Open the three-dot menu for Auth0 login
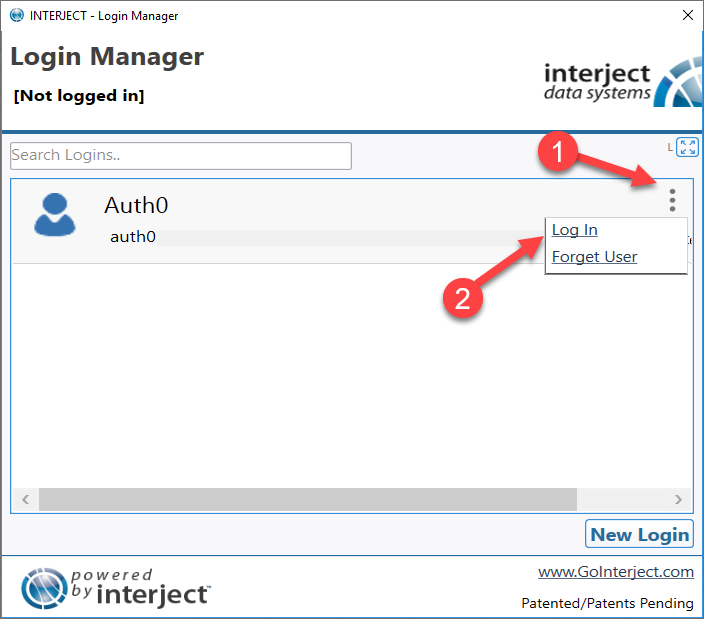The width and height of the screenshot is (704, 619). coord(672,200)
